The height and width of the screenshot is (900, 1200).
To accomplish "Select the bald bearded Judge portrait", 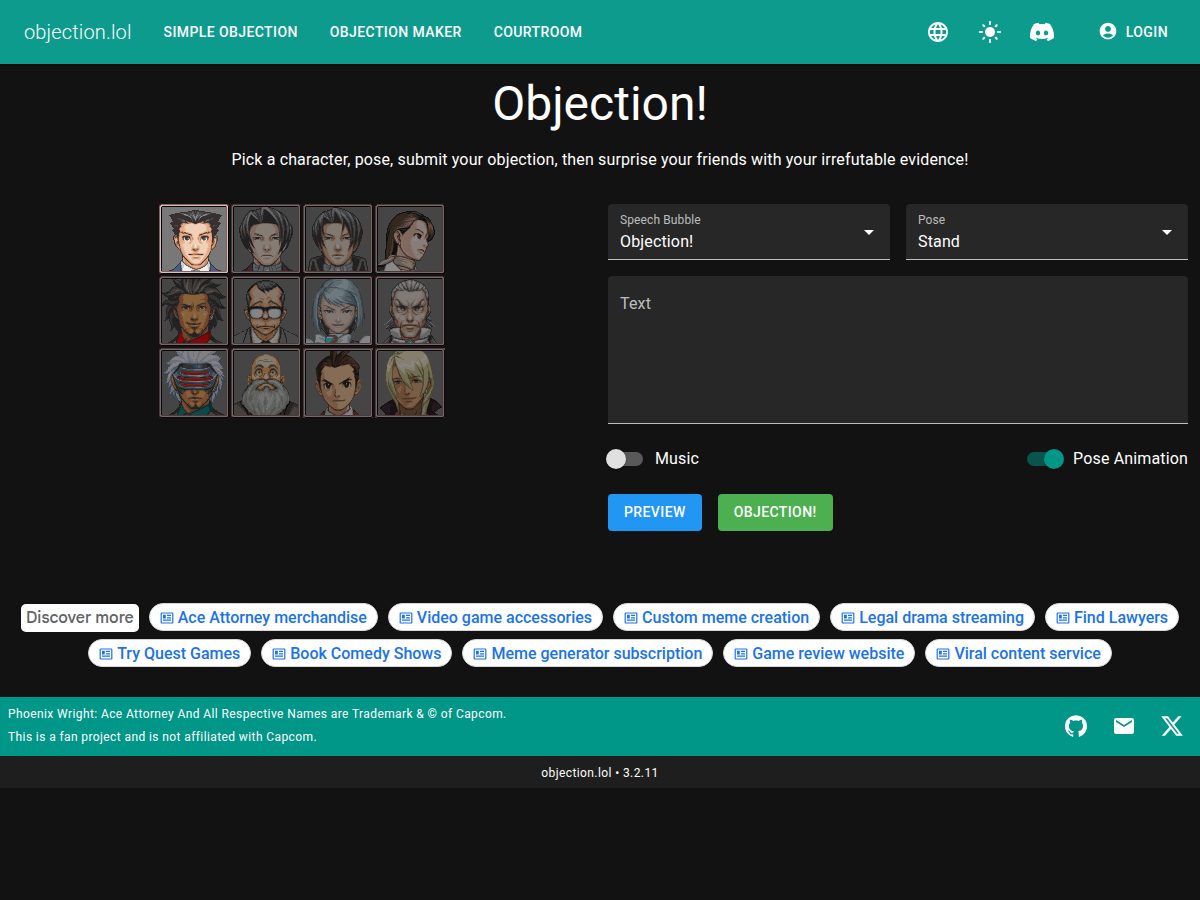I will (x=266, y=383).
